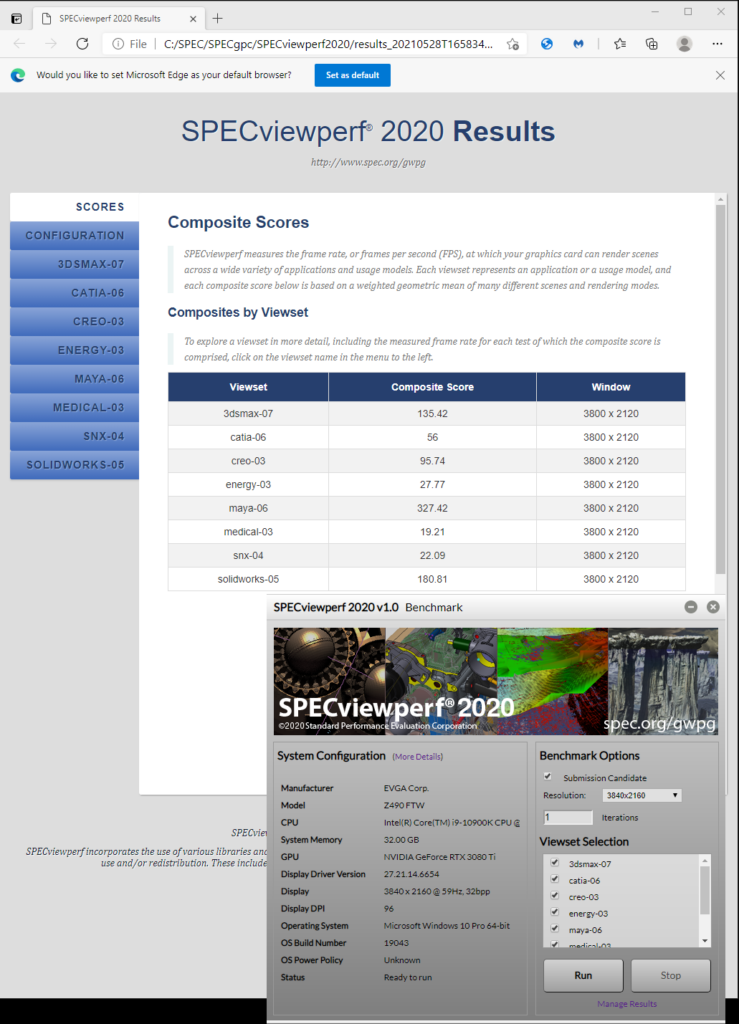The height and width of the screenshot is (1024, 739).
Task: Click the user profile avatar icon
Action: coord(684,44)
